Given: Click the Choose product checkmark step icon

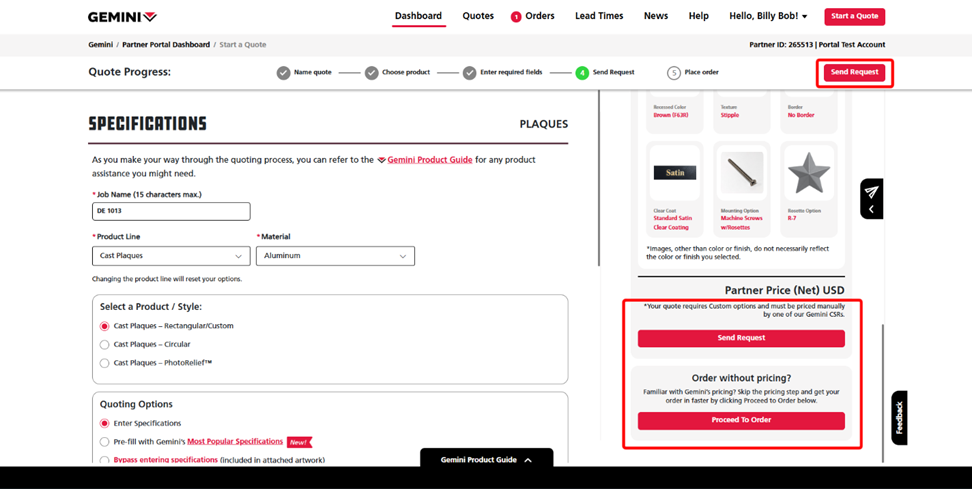Looking at the screenshot, I should (x=371, y=73).
